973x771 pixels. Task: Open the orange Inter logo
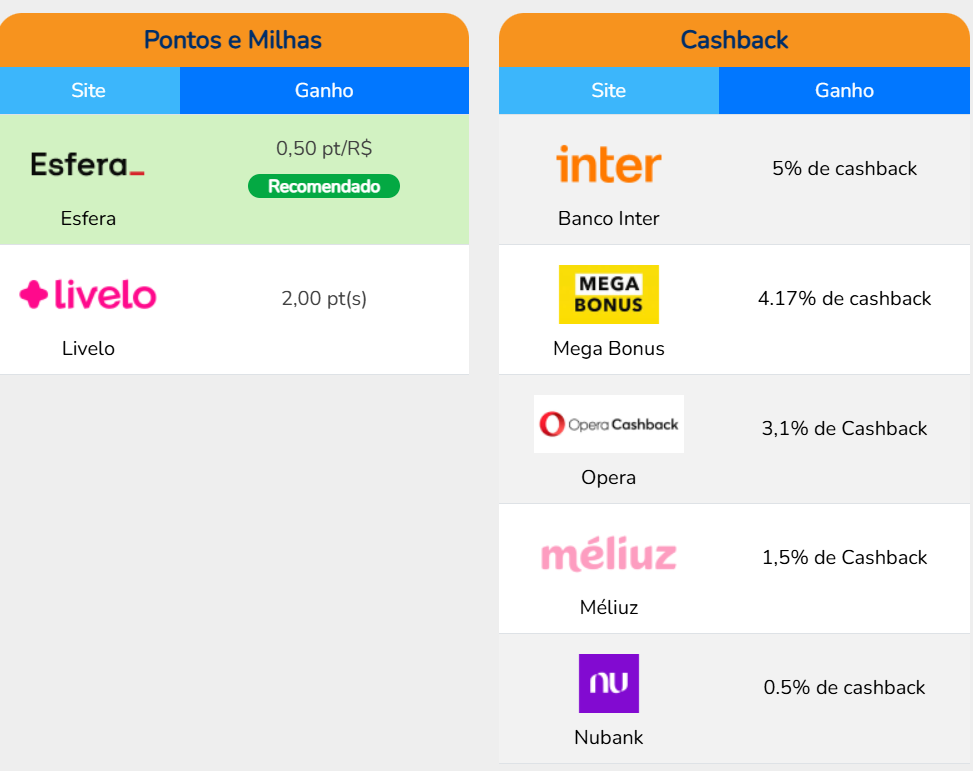point(608,165)
